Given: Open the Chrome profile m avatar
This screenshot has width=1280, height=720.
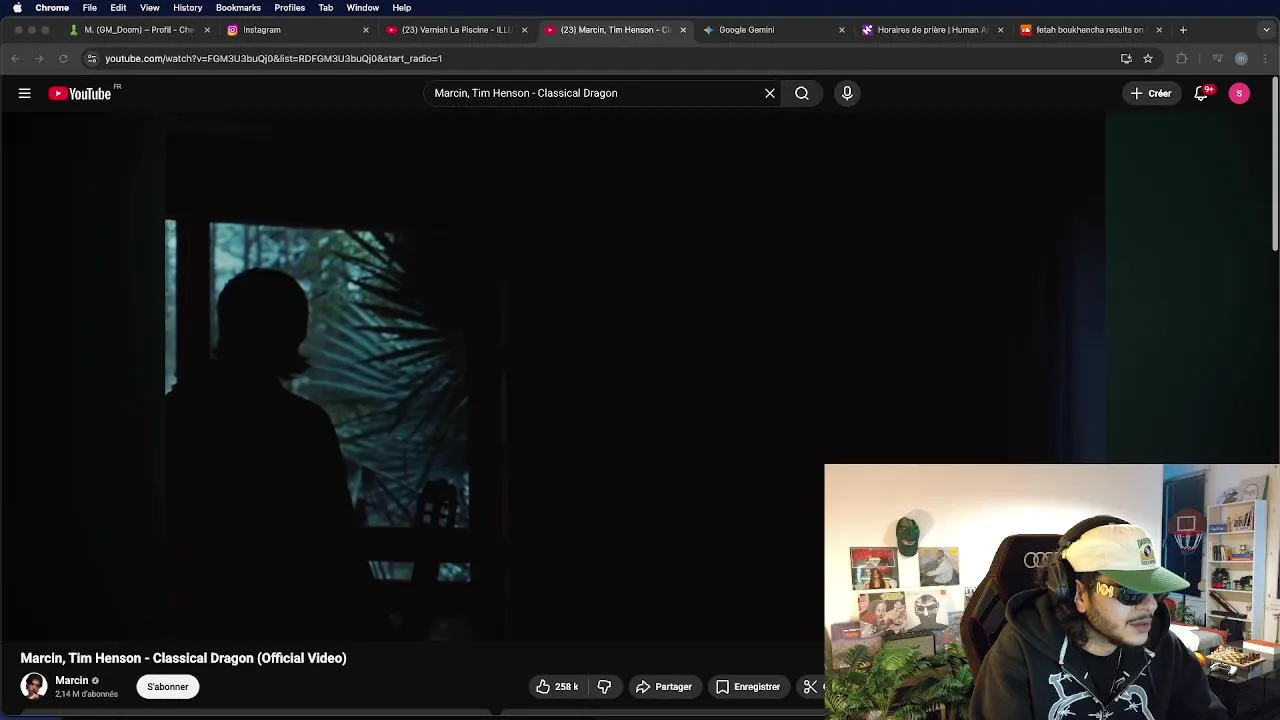Looking at the screenshot, I should click(1241, 58).
